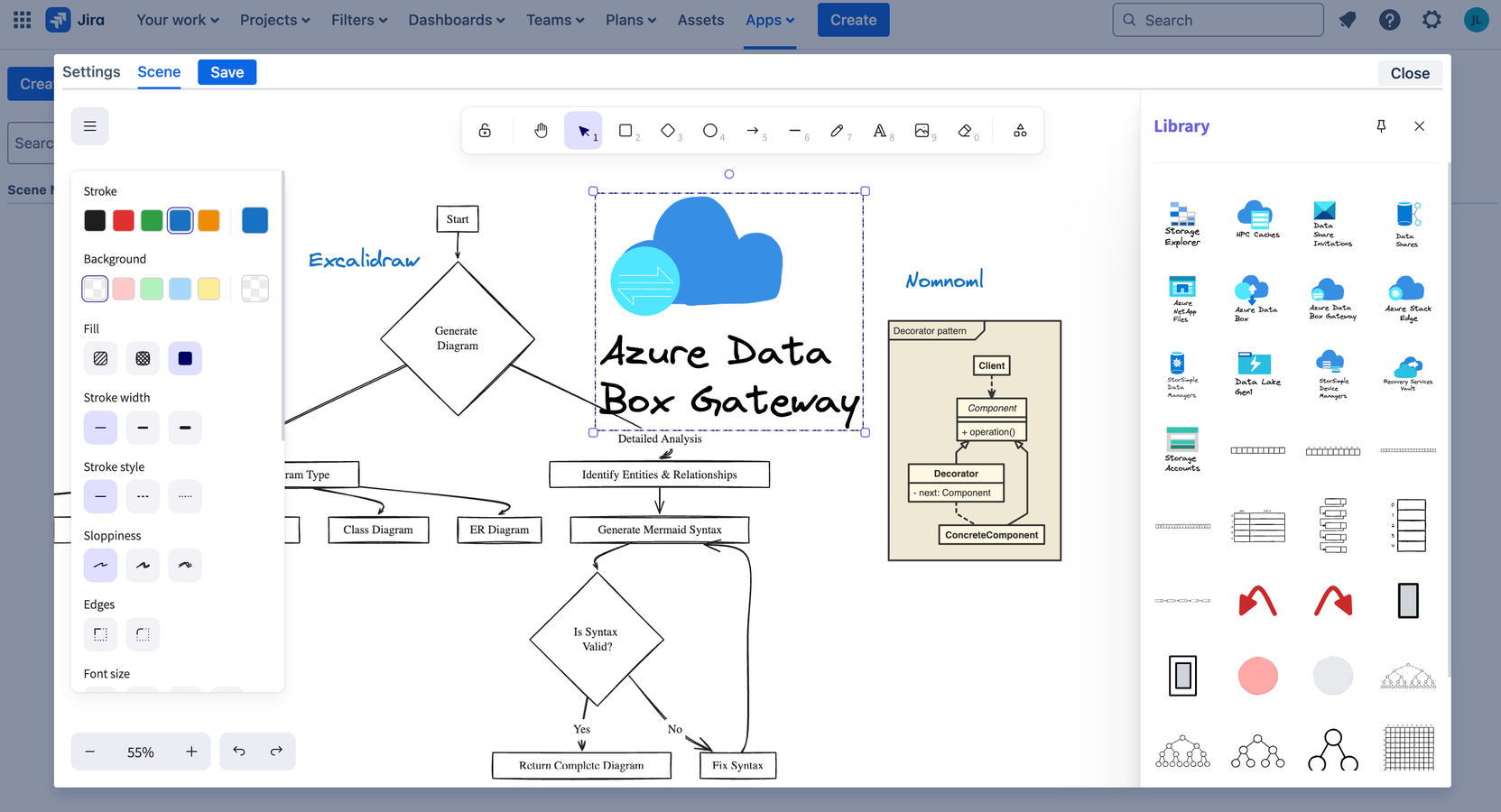Select the Insert image tool
The height and width of the screenshot is (812, 1501).
[x=922, y=131]
